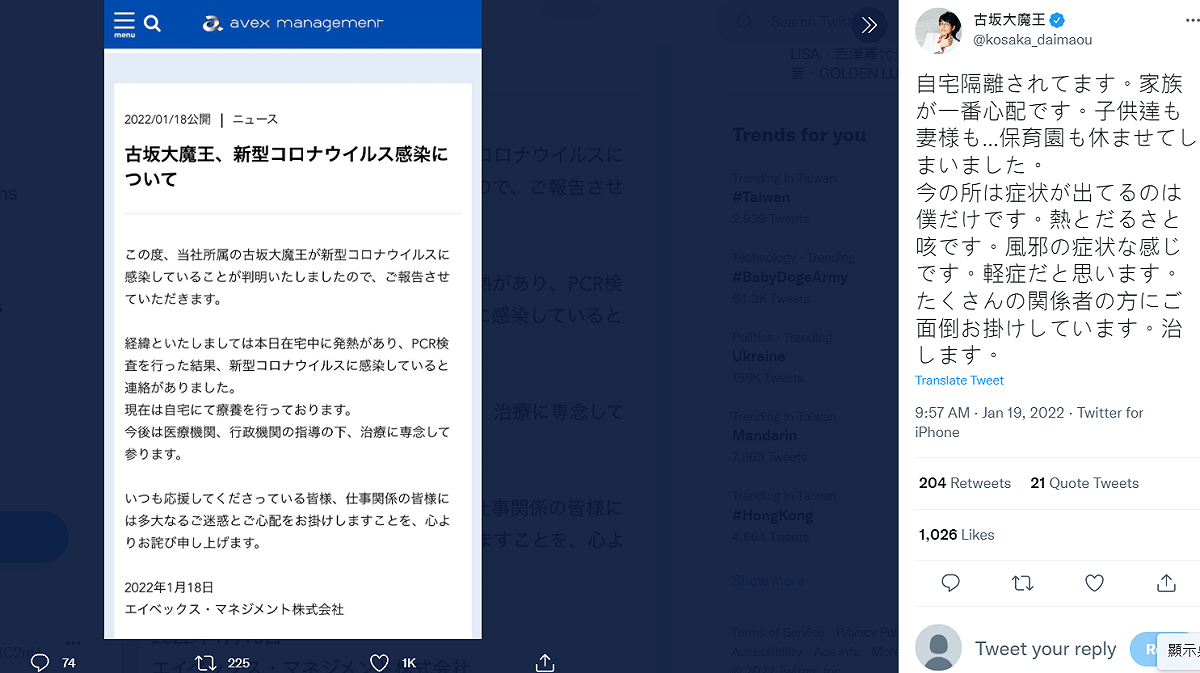Click the avex management logo
This screenshot has height=673, width=1200.
tap(293, 23)
